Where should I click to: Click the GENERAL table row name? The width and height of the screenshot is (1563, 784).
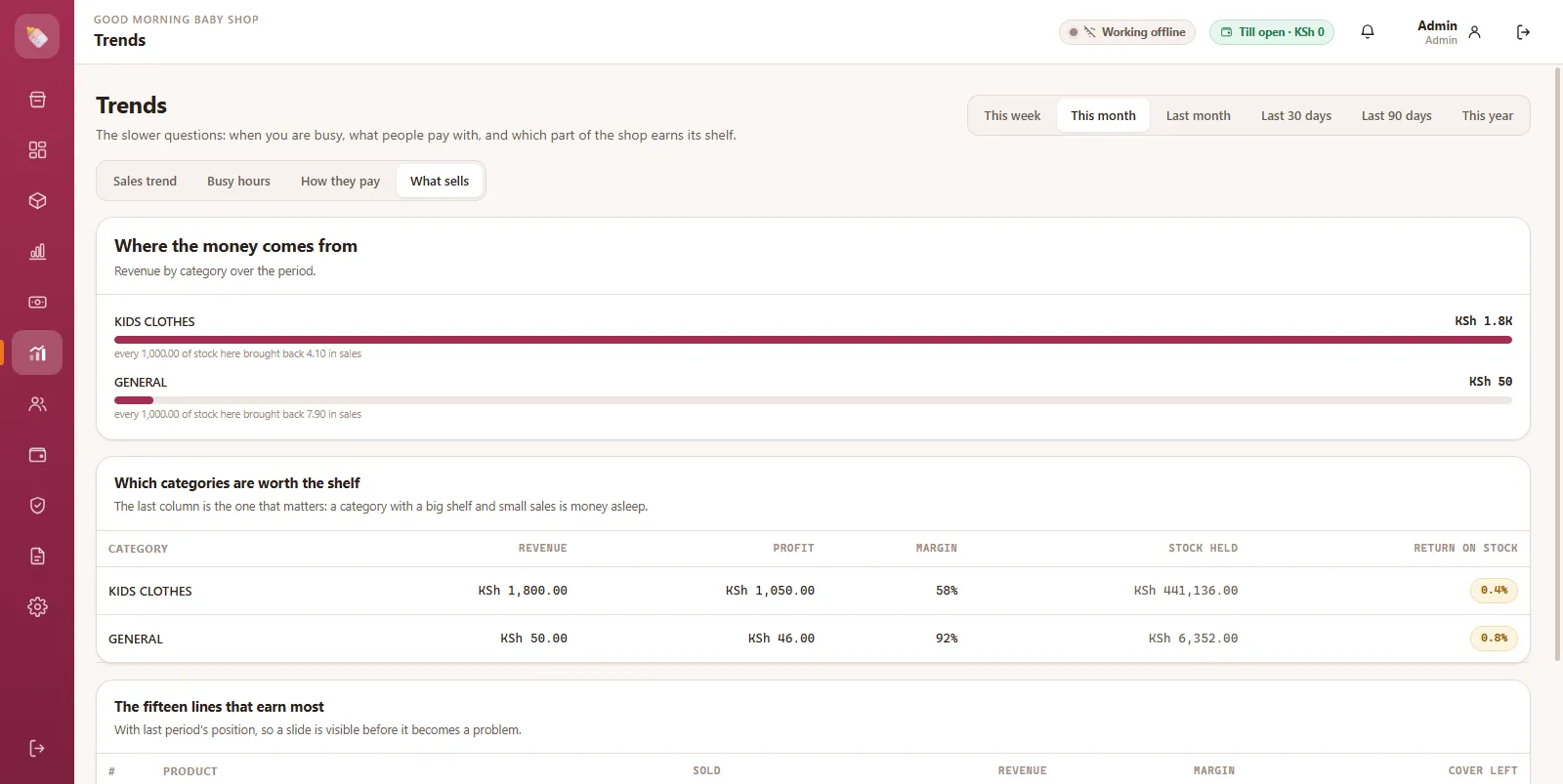136,639
